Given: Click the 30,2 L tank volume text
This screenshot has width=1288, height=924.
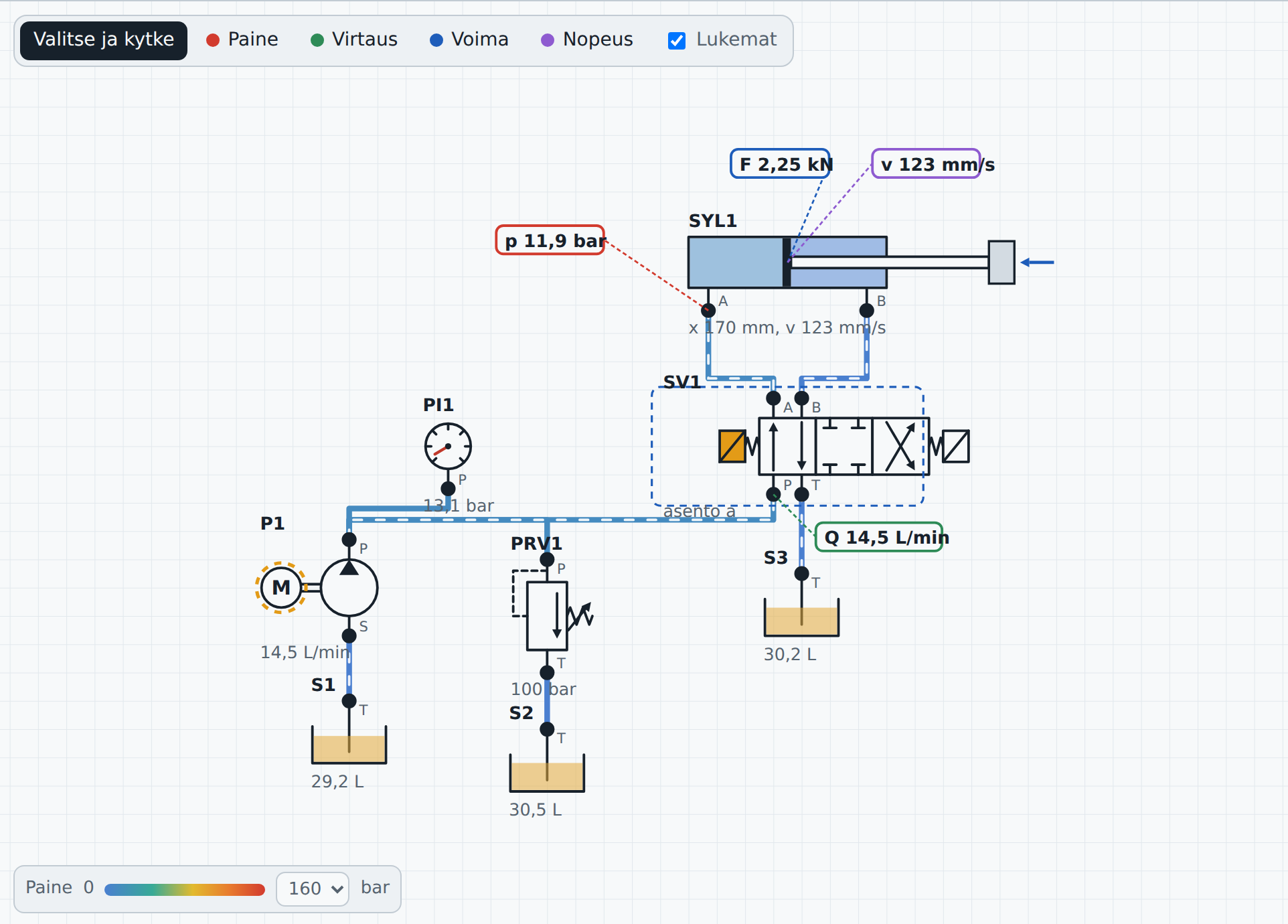Looking at the screenshot, I should tap(790, 654).
